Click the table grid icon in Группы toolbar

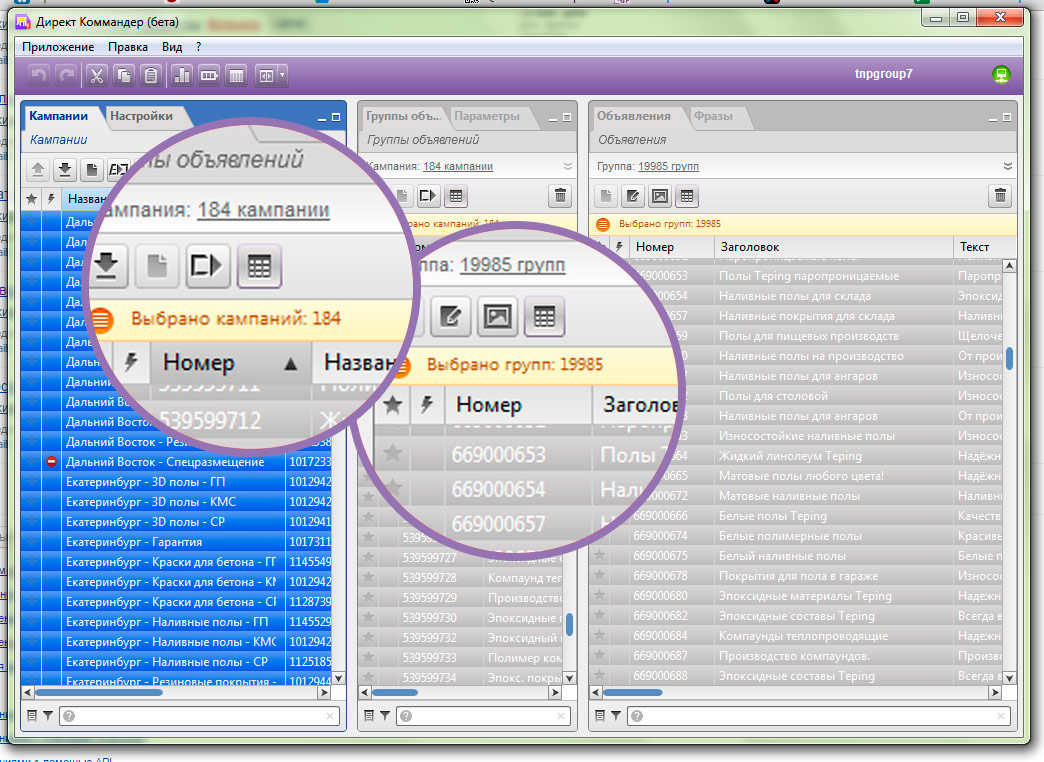pyautogui.click(x=456, y=196)
